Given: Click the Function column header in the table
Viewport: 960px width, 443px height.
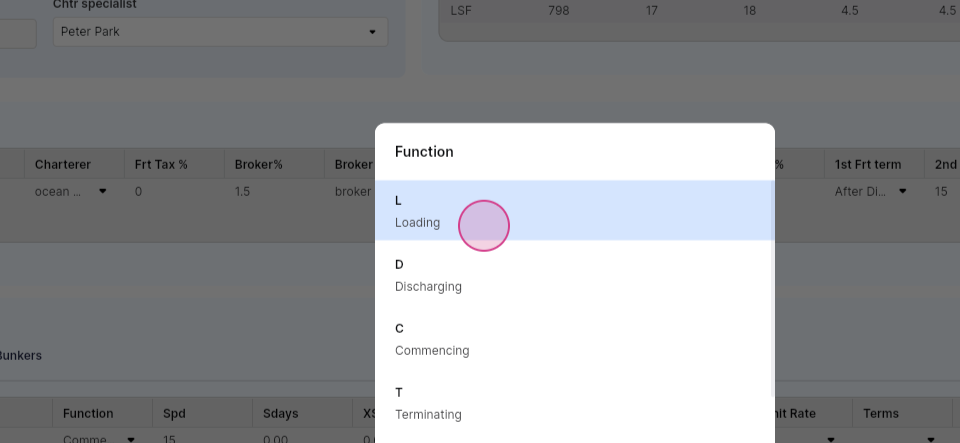Looking at the screenshot, I should pyautogui.click(x=88, y=414).
